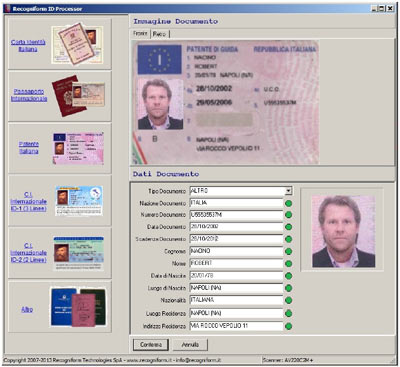This screenshot has height=367, width=400.
Task: Click the Immagine Documento heading
Action: click(176, 21)
